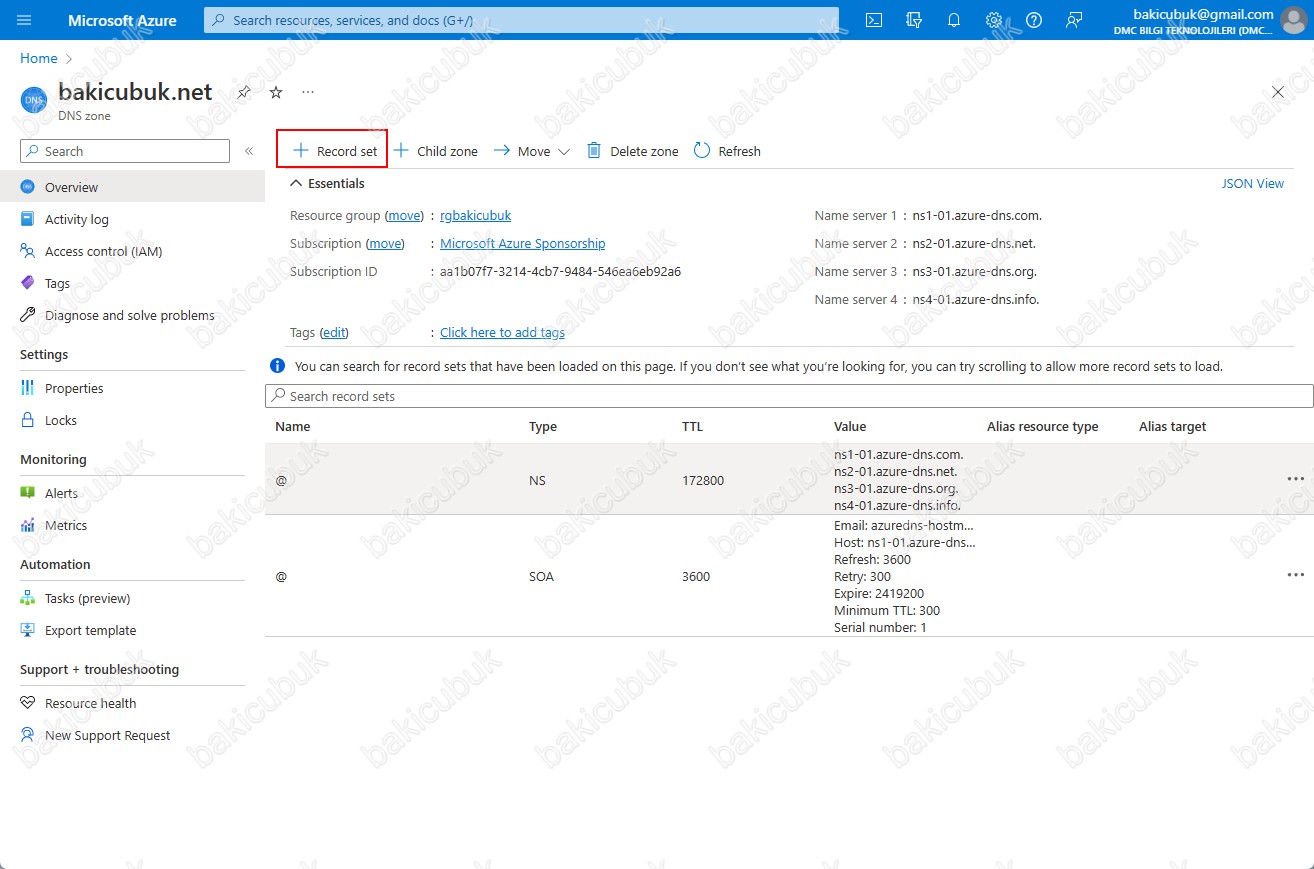Screen dimensions: 1314x869
Task: Select Access control (IAM) menu item
Action: pyautogui.click(x=132, y=251)
